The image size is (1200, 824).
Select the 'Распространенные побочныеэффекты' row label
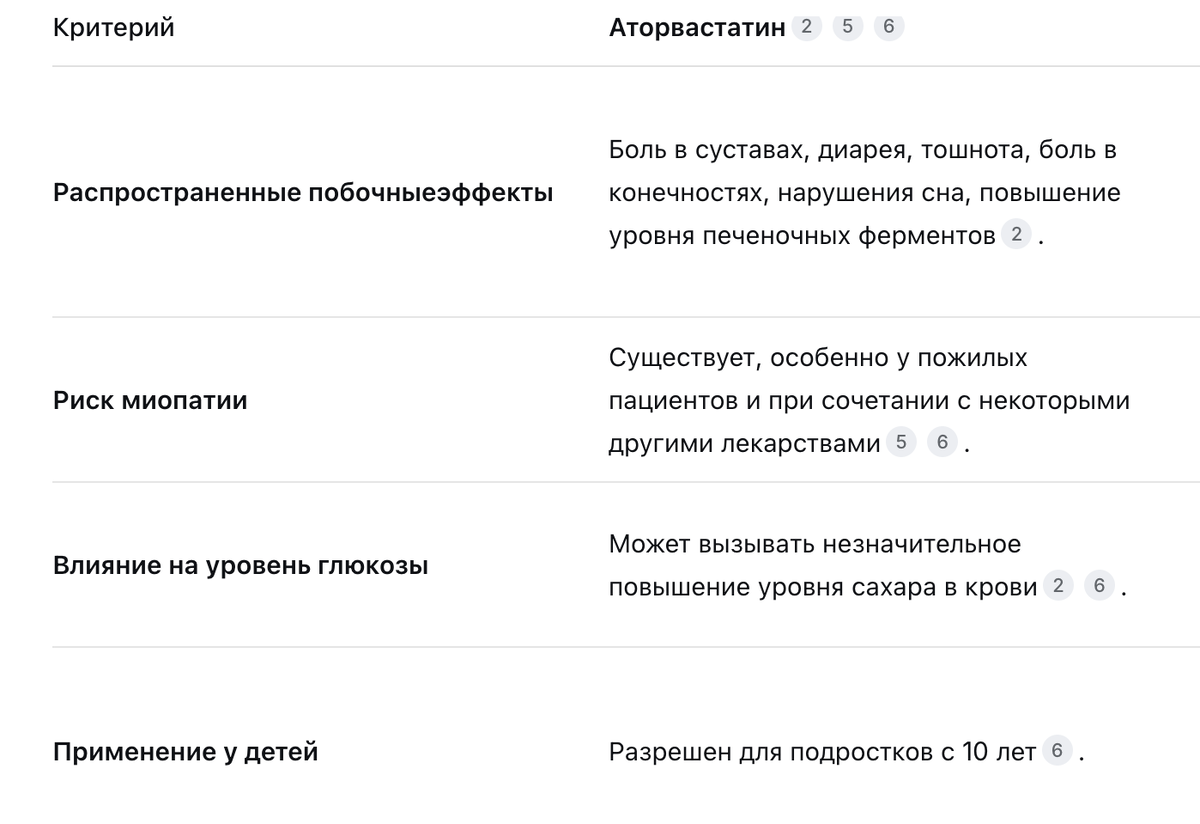(302, 193)
